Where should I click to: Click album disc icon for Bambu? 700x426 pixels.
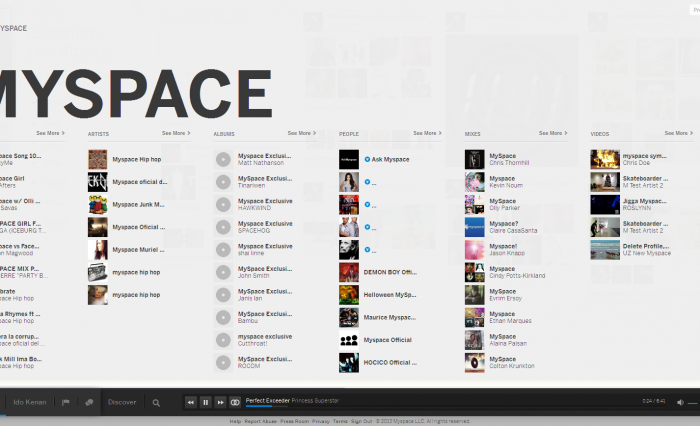[223, 317]
